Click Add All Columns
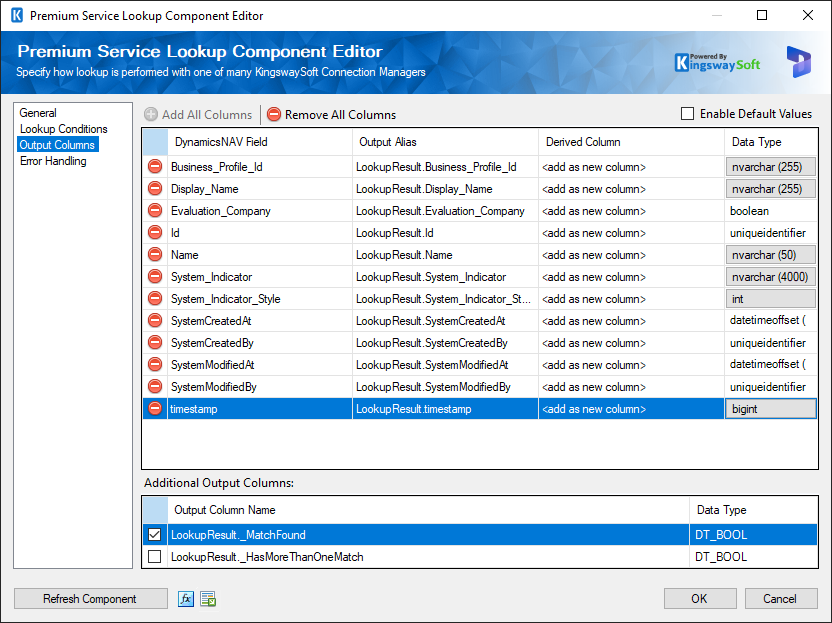 198,115
